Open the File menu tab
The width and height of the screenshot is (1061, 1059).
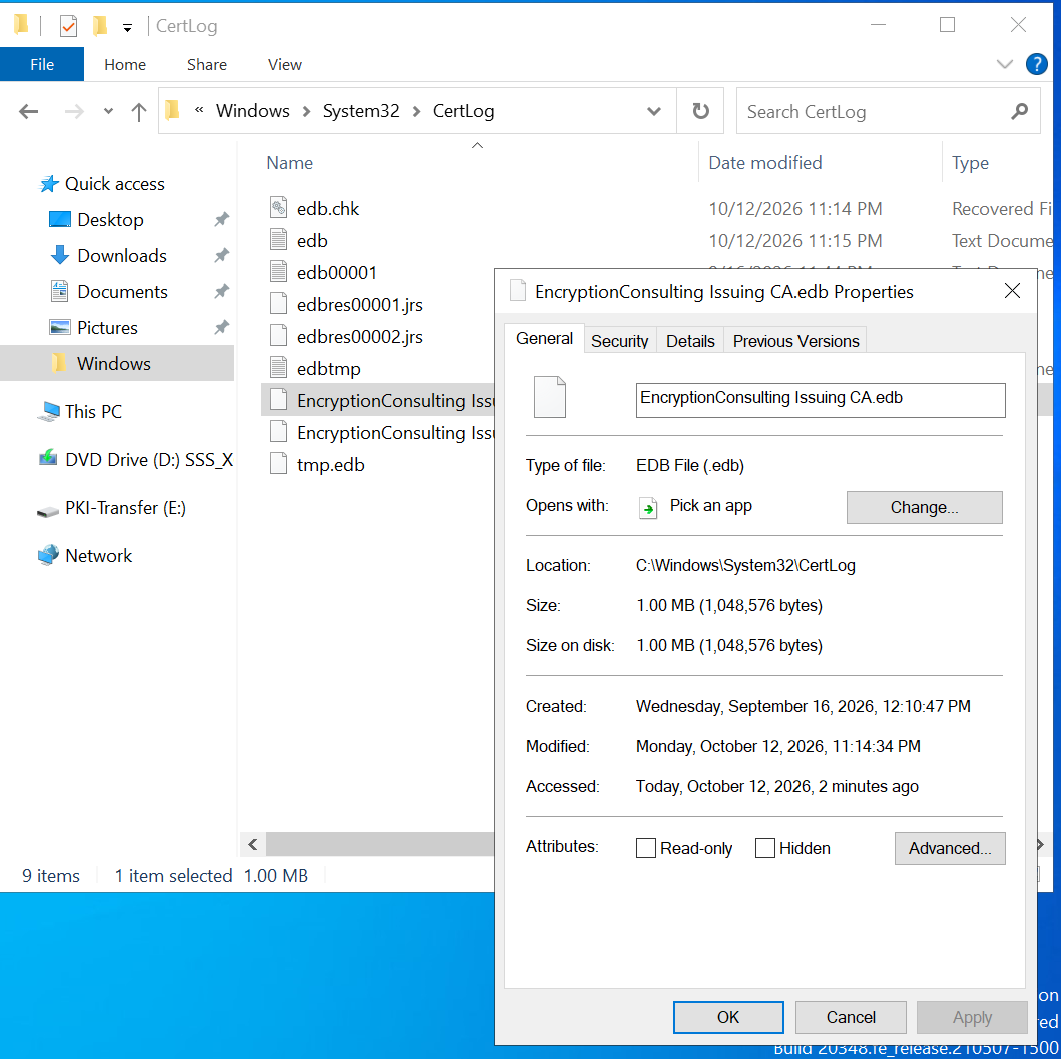click(42, 64)
